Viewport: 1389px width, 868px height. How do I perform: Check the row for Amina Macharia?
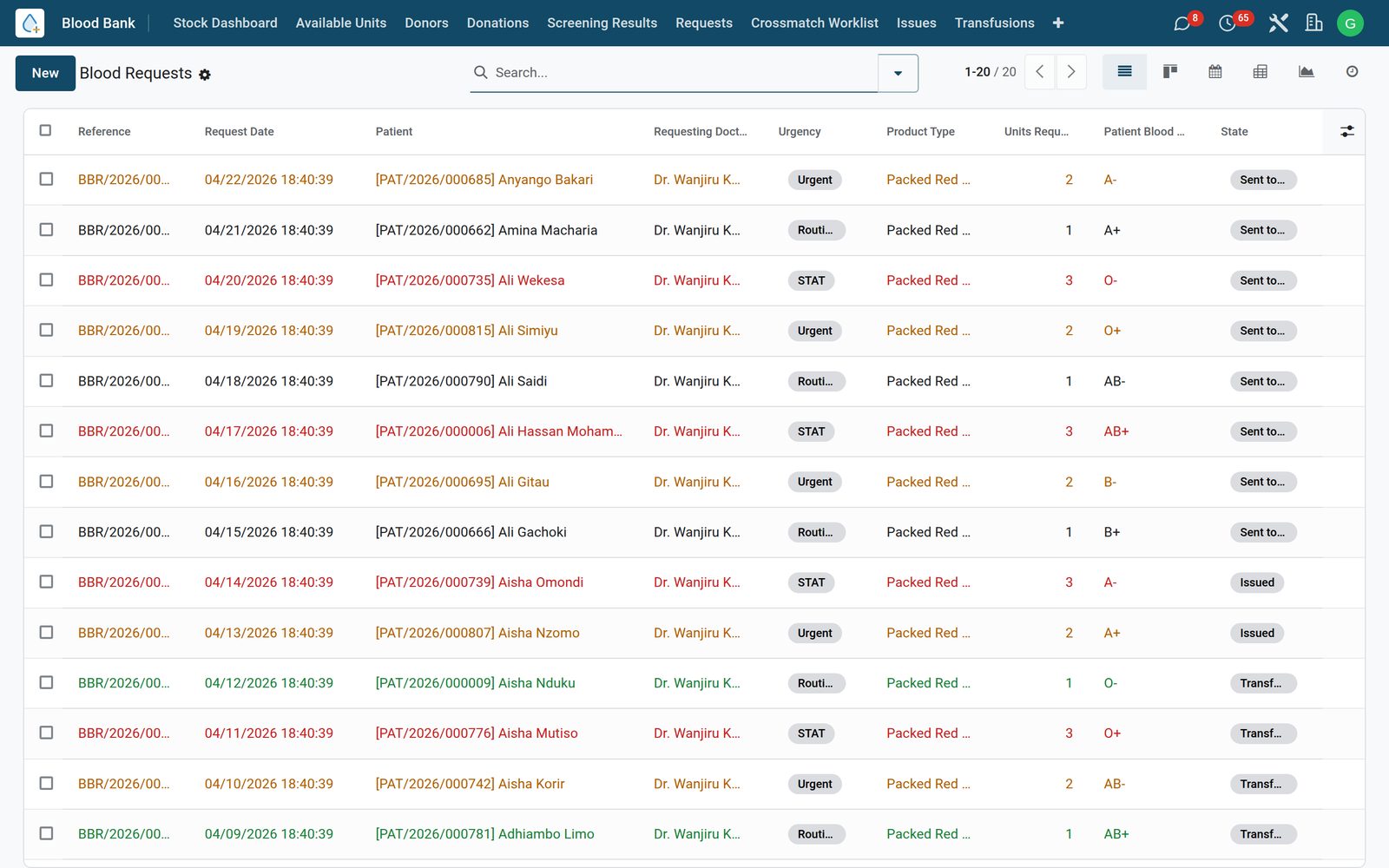(x=46, y=229)
